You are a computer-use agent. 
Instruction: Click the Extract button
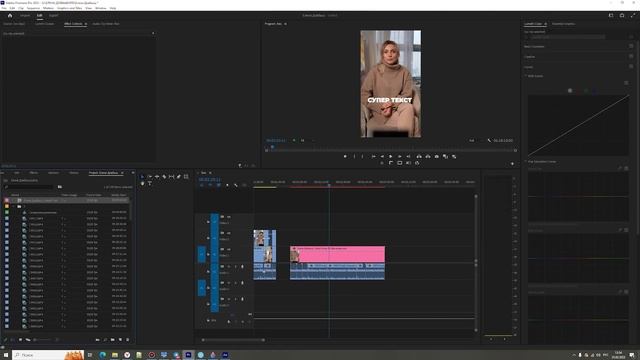click(428, 156)
